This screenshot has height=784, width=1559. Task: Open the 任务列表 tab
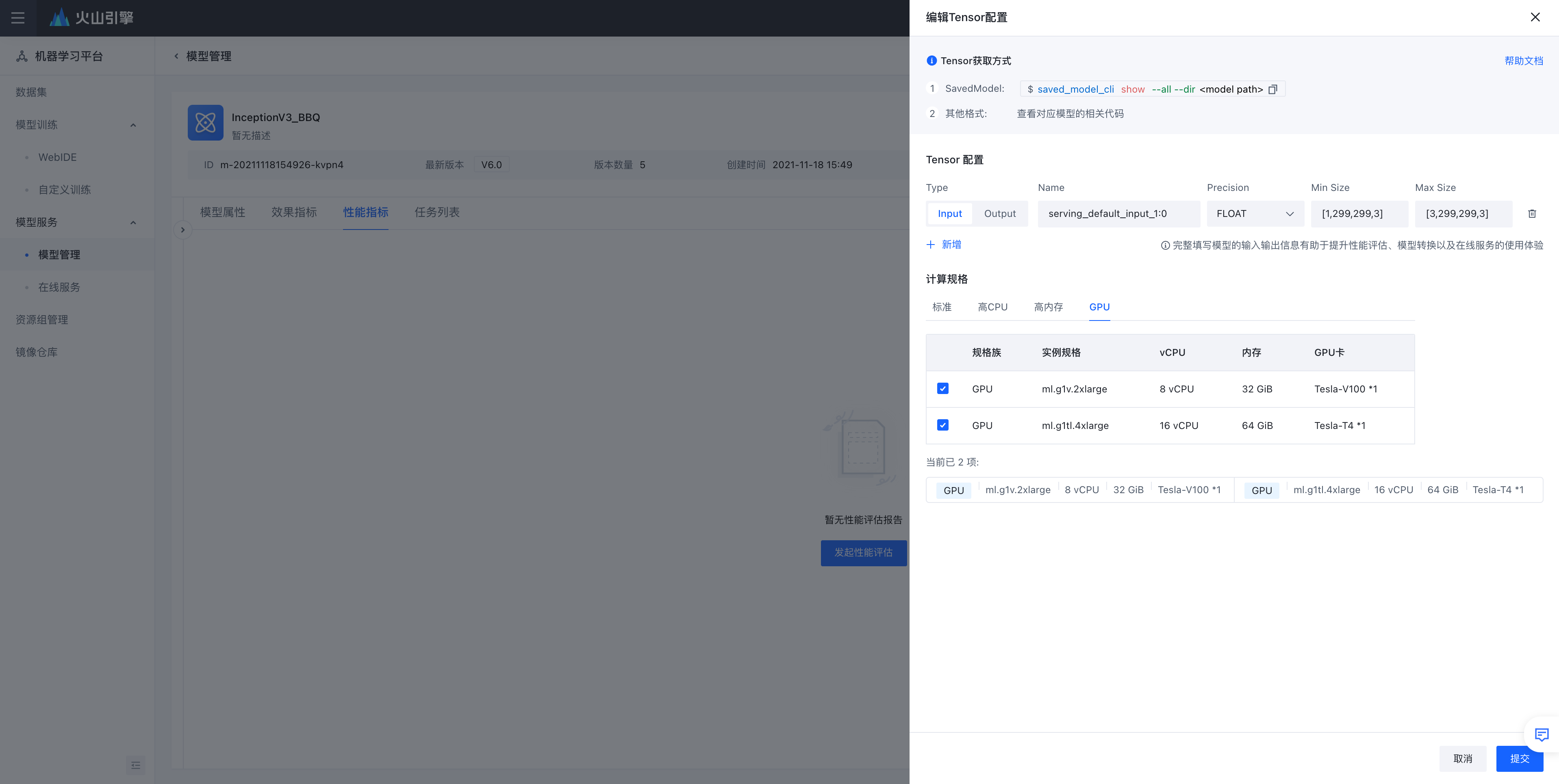pyautogui.click(x=437, y=212)
